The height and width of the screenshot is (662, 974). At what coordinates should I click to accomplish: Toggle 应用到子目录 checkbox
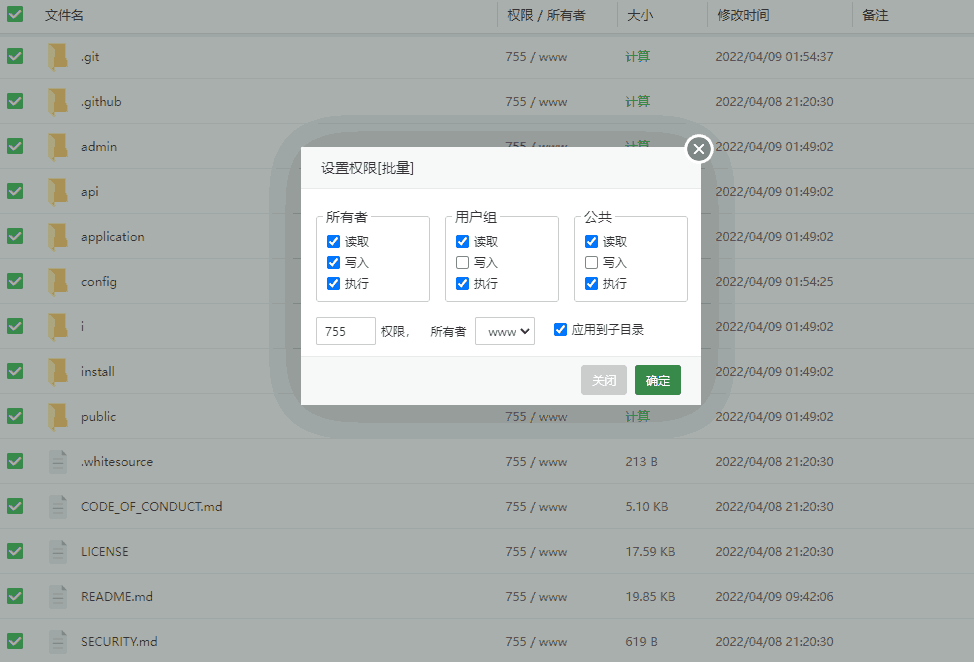[x=560, y=329]
